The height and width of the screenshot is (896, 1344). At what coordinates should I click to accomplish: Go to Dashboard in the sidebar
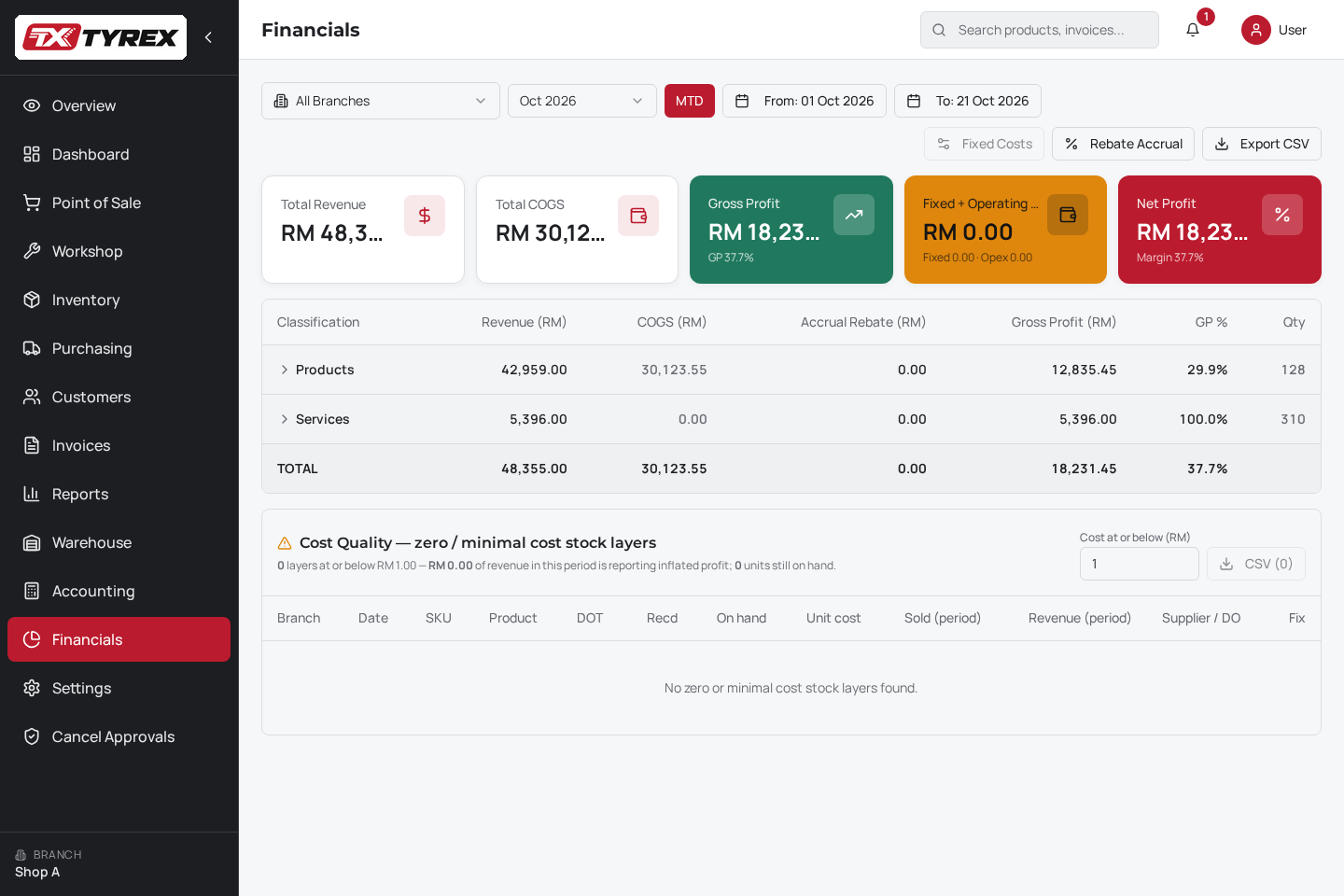[x=119, y=154]
